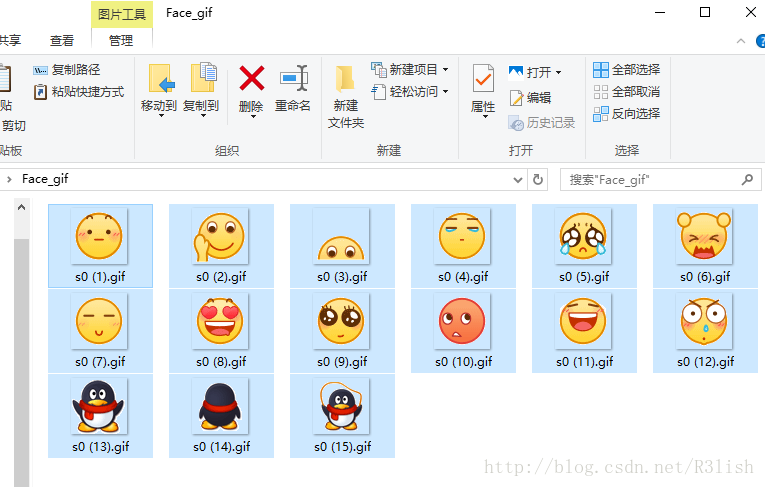Select file s0 (3).gif
The image size is (765, 487).
click(x=342, y=246)
